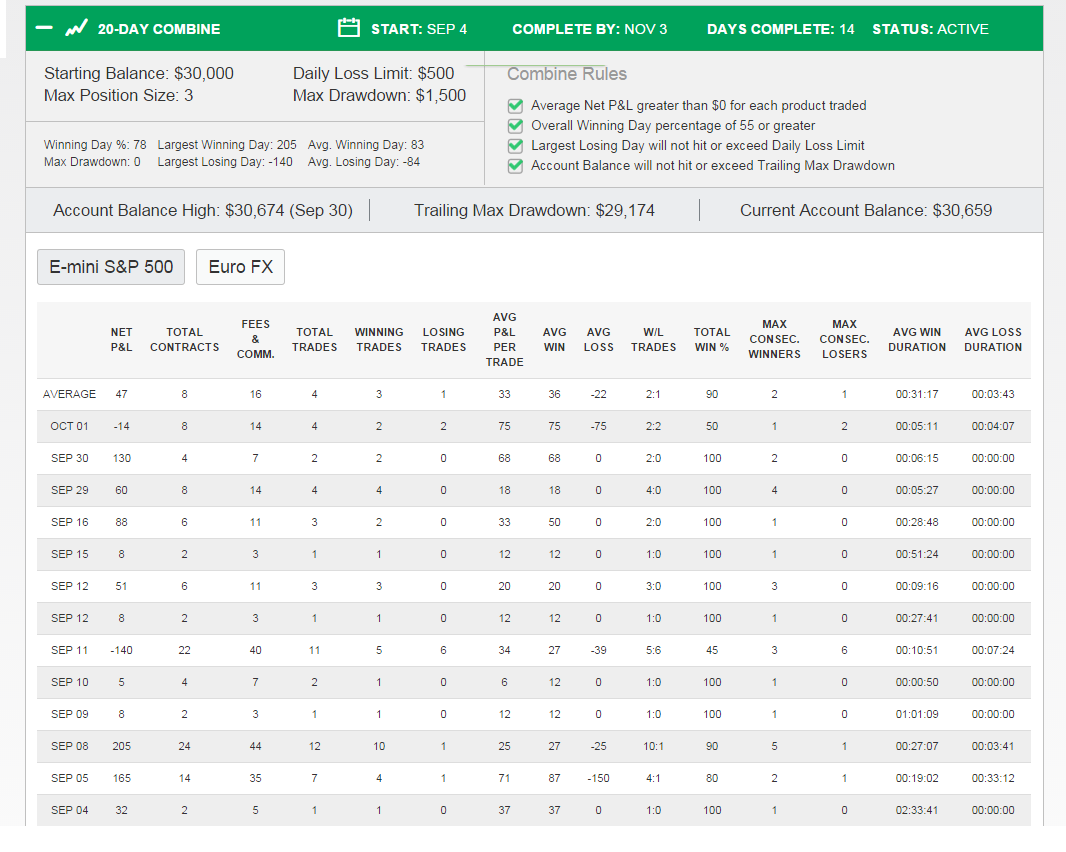Select the SEP 29 row
The height and width of the screenshot is (852, 1066).
pyautogui.click(x=534, y=490)
